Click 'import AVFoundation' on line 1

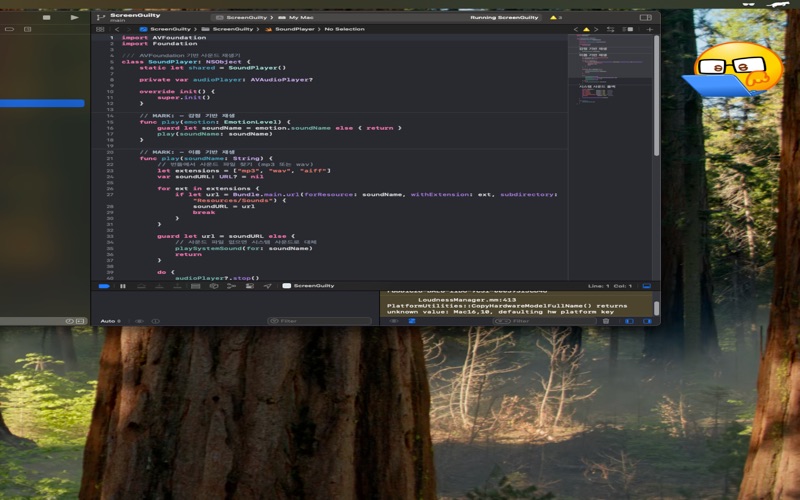coord(164,38)
